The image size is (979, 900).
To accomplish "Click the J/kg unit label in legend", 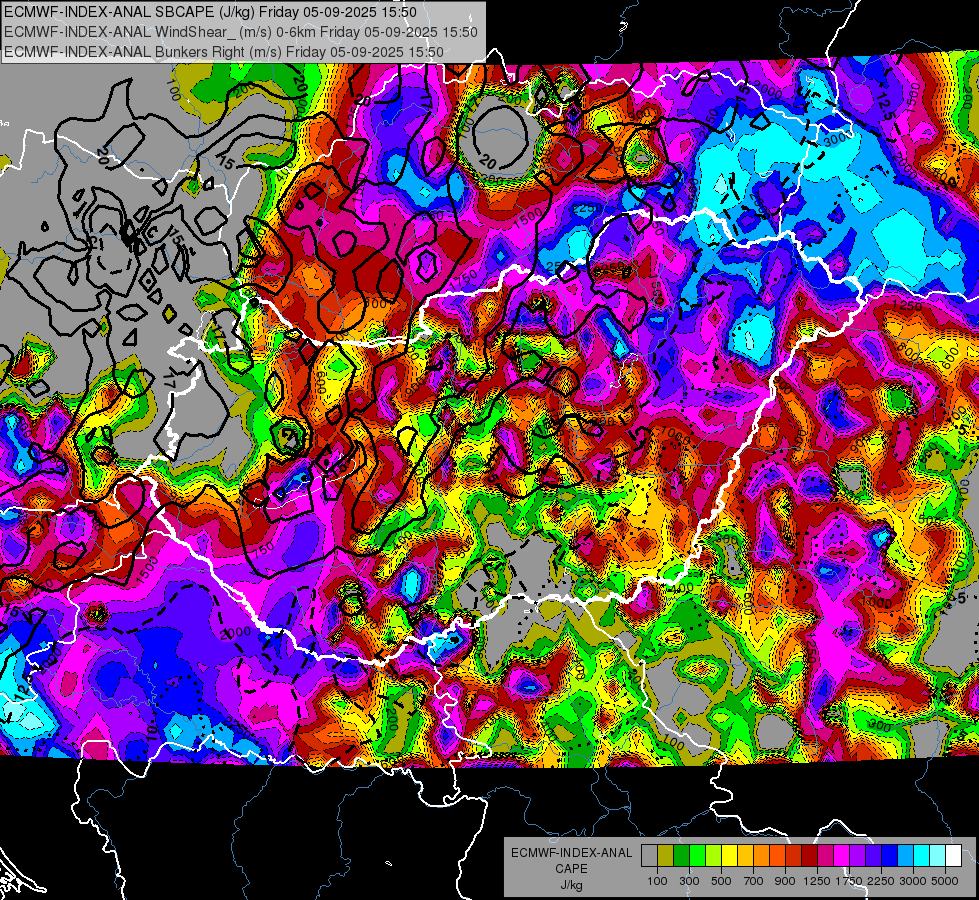I will 572,885.
